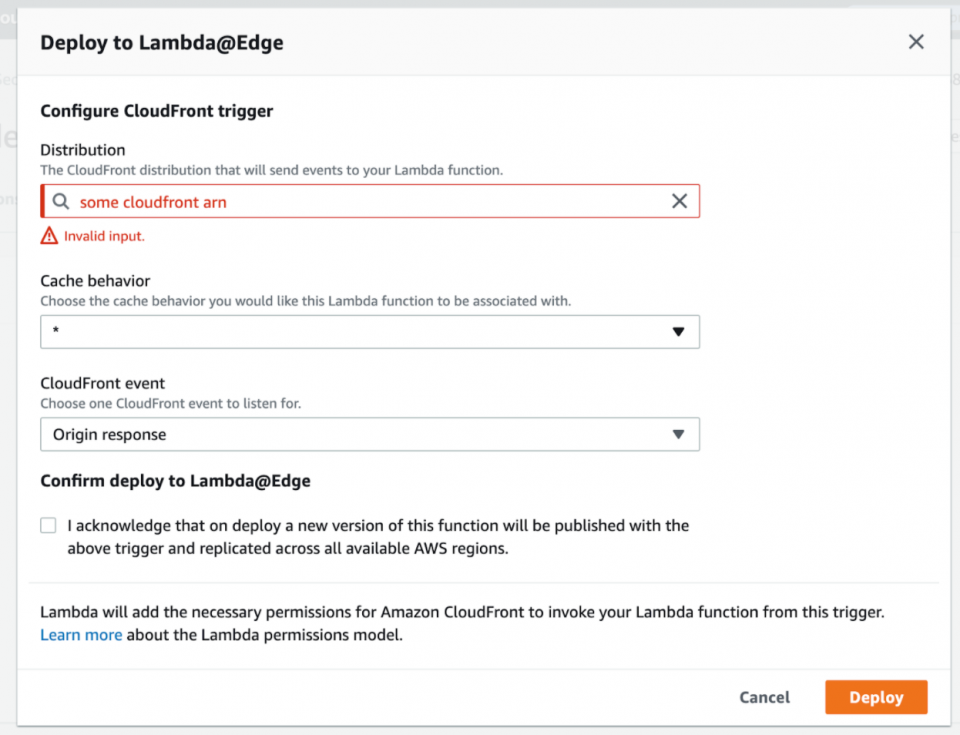Check the acknowledge deploy checkbox

(49, 525)
